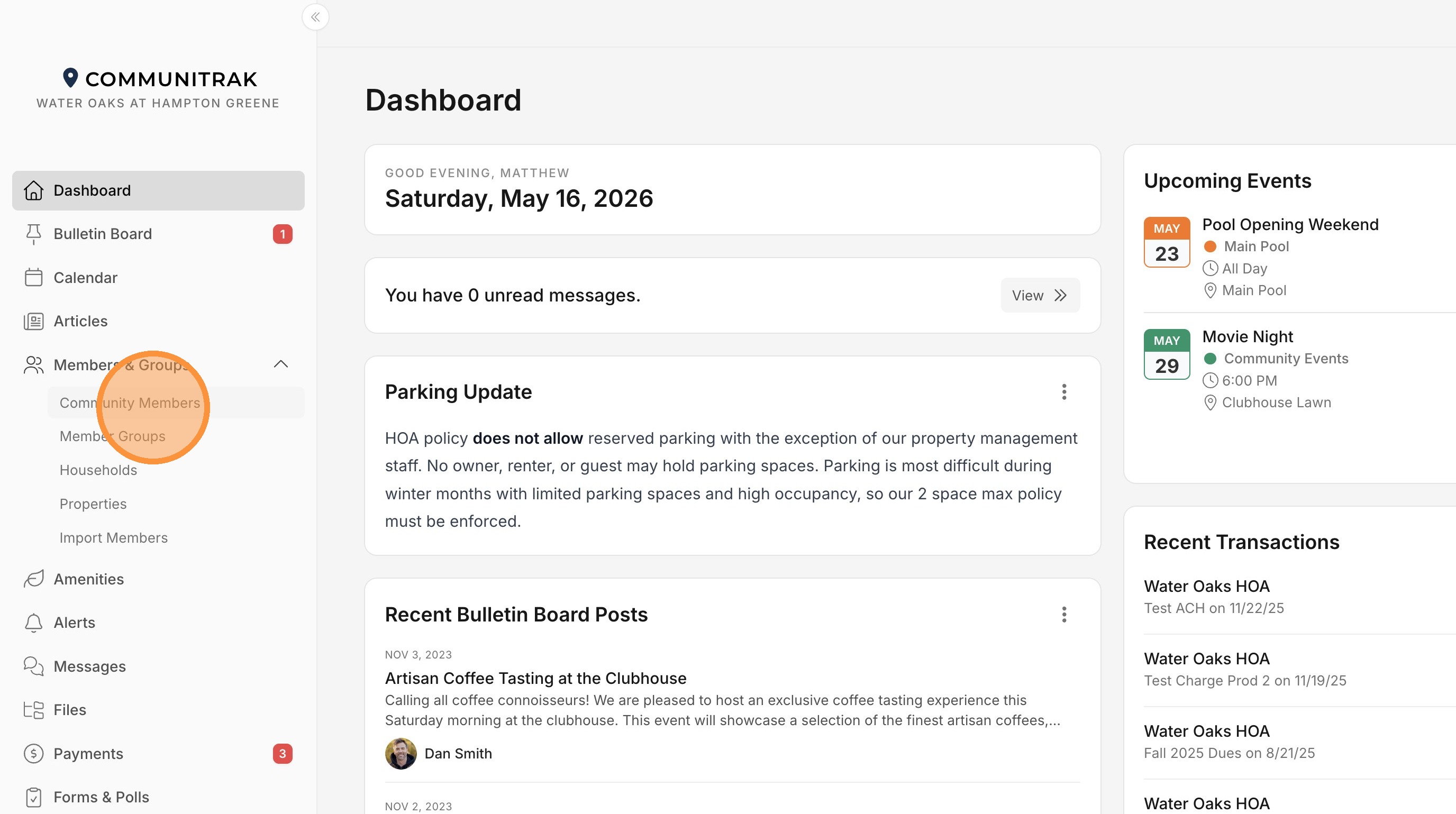Click the Forms & Polls clipboard icon
This screenshot has width=1456, height=814.
33,797
